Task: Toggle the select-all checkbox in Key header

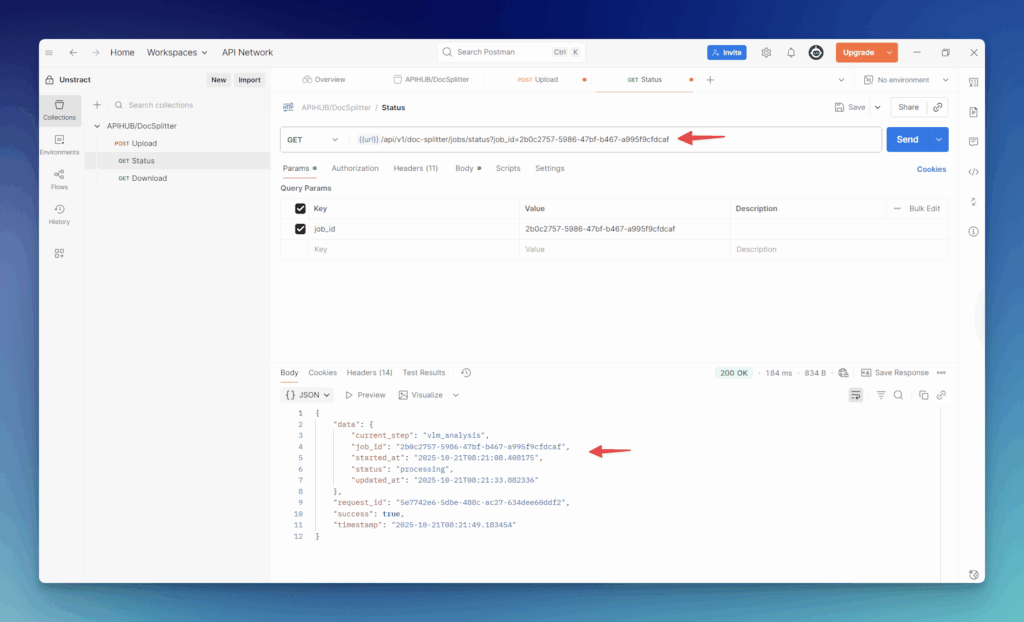Action: click(300, 209)
